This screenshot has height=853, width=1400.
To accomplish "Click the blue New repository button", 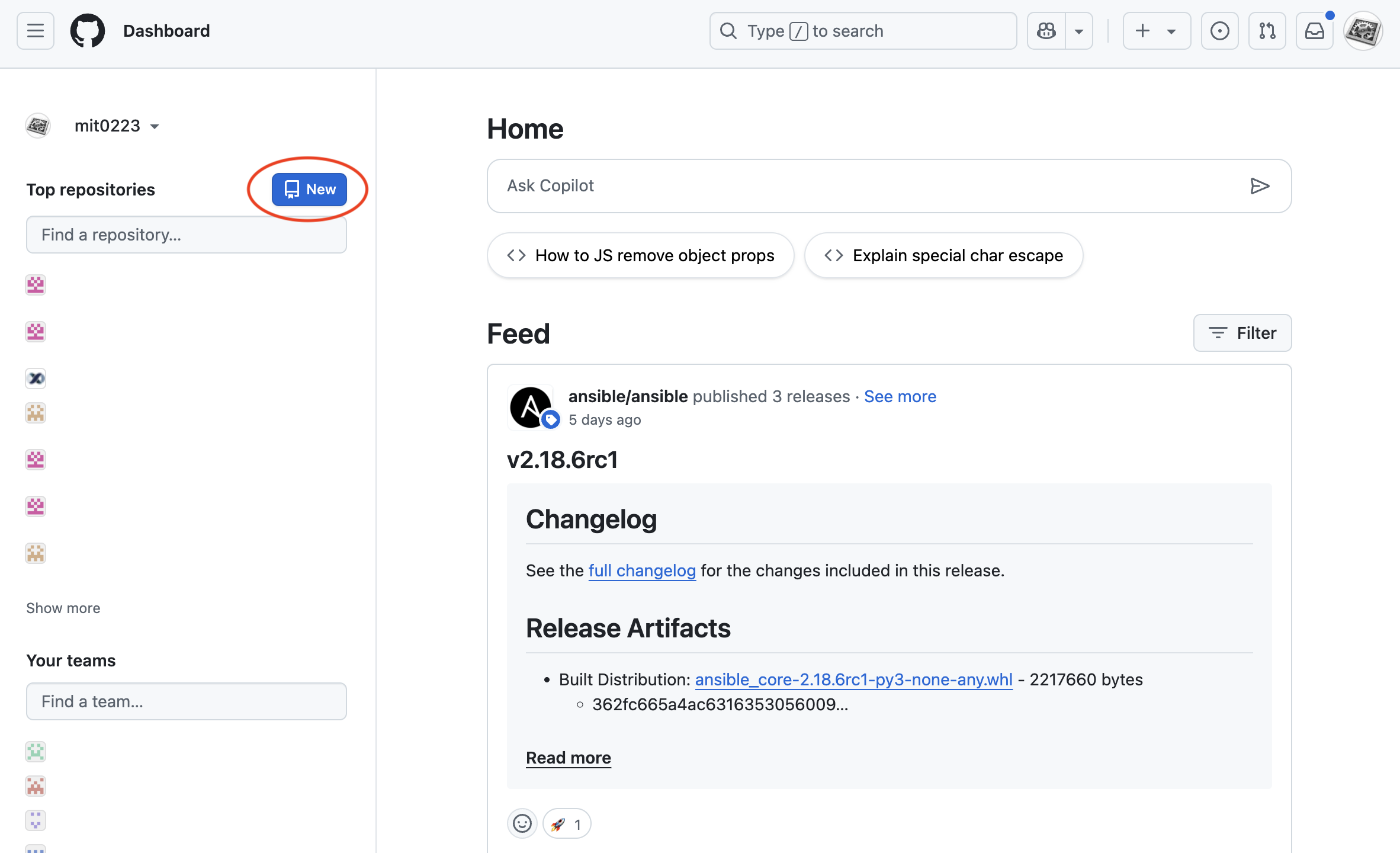I will click(x=309, y=190).
